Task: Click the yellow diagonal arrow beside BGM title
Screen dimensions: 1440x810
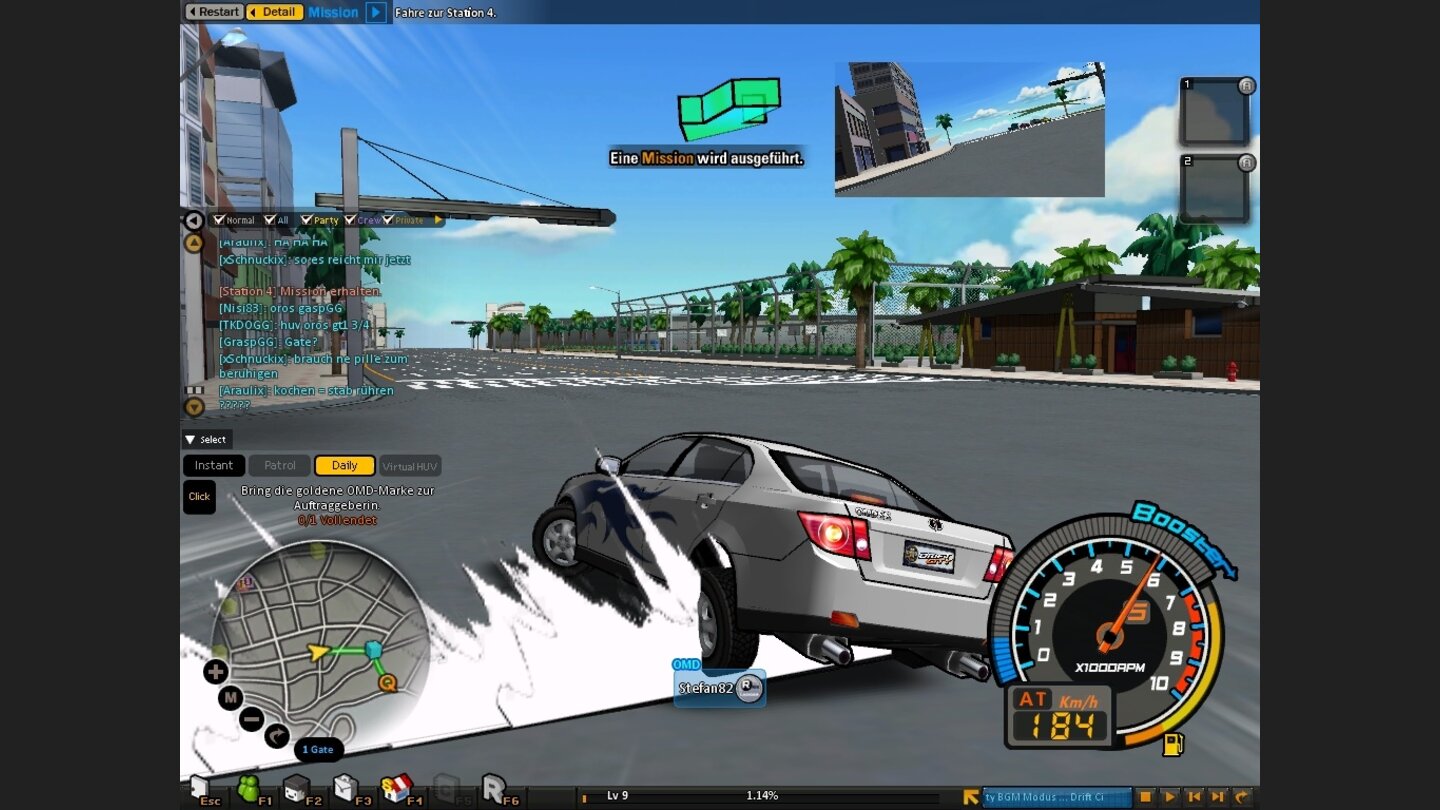Action: [970, 797]
